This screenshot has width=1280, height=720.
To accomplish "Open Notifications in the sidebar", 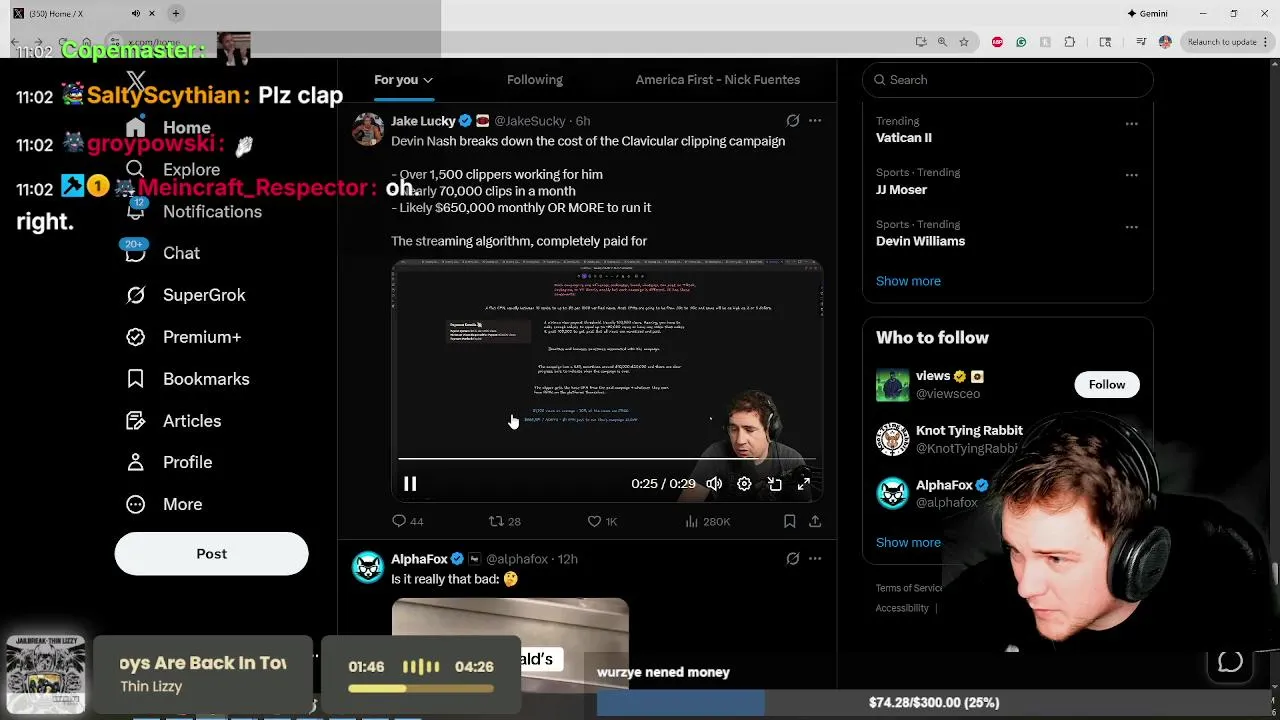I will [x=194, y=212].
